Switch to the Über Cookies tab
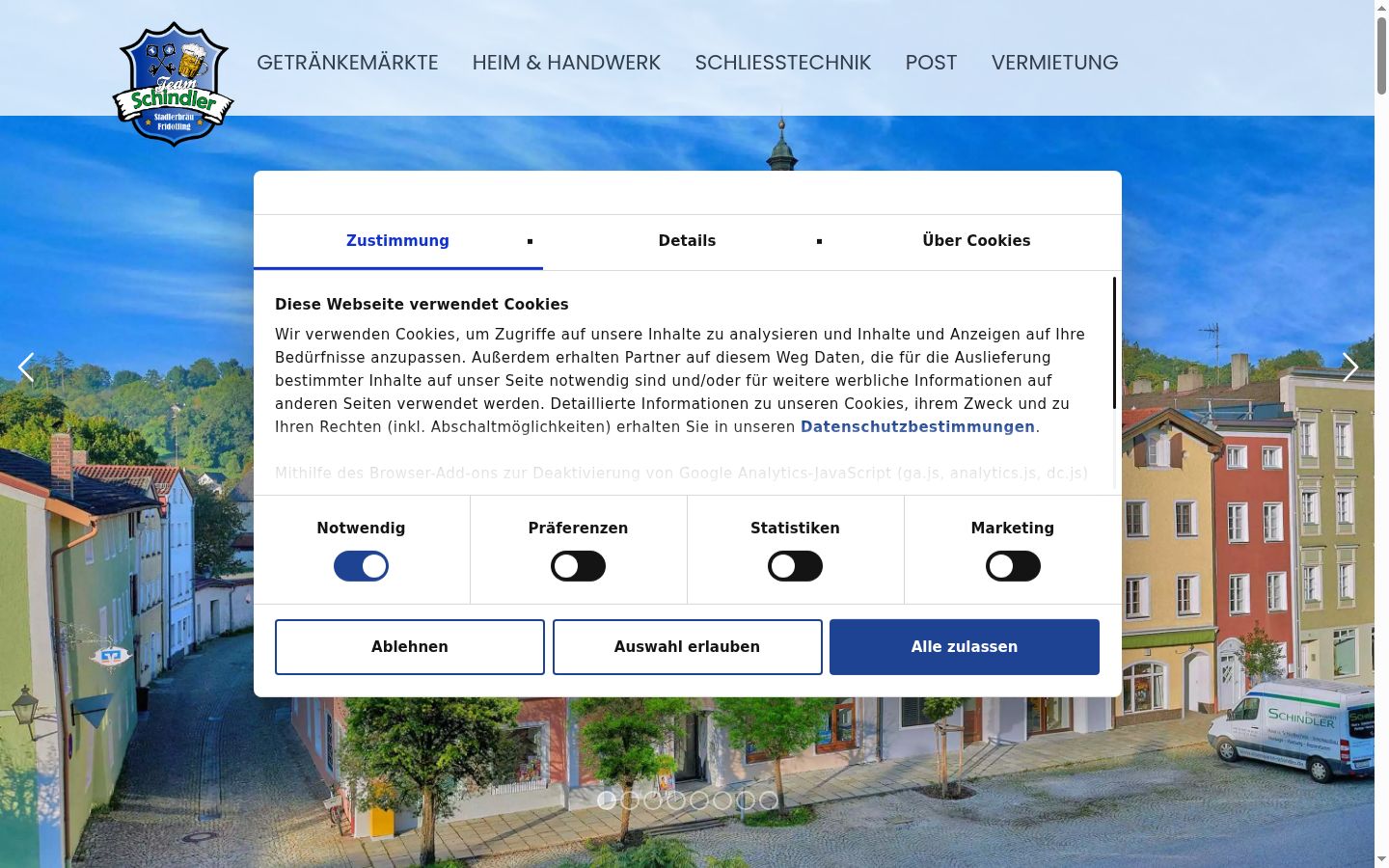Screen dimensions: 1389x868 point(976,241)
